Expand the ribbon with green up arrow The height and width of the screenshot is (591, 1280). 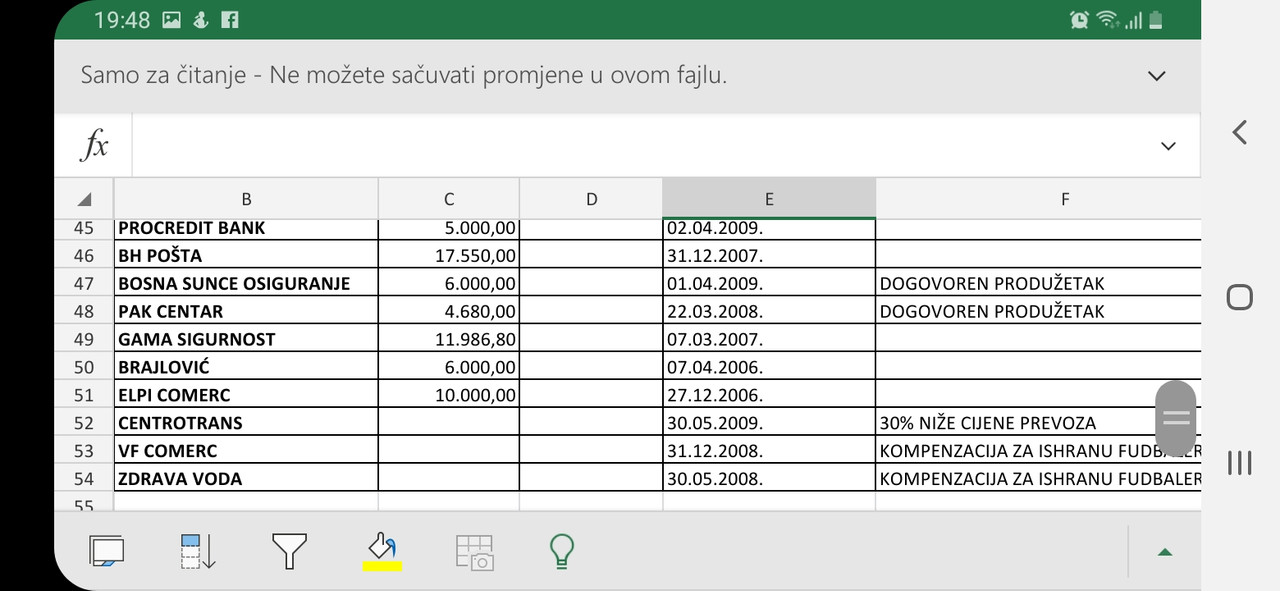(x=1165, y=552)
